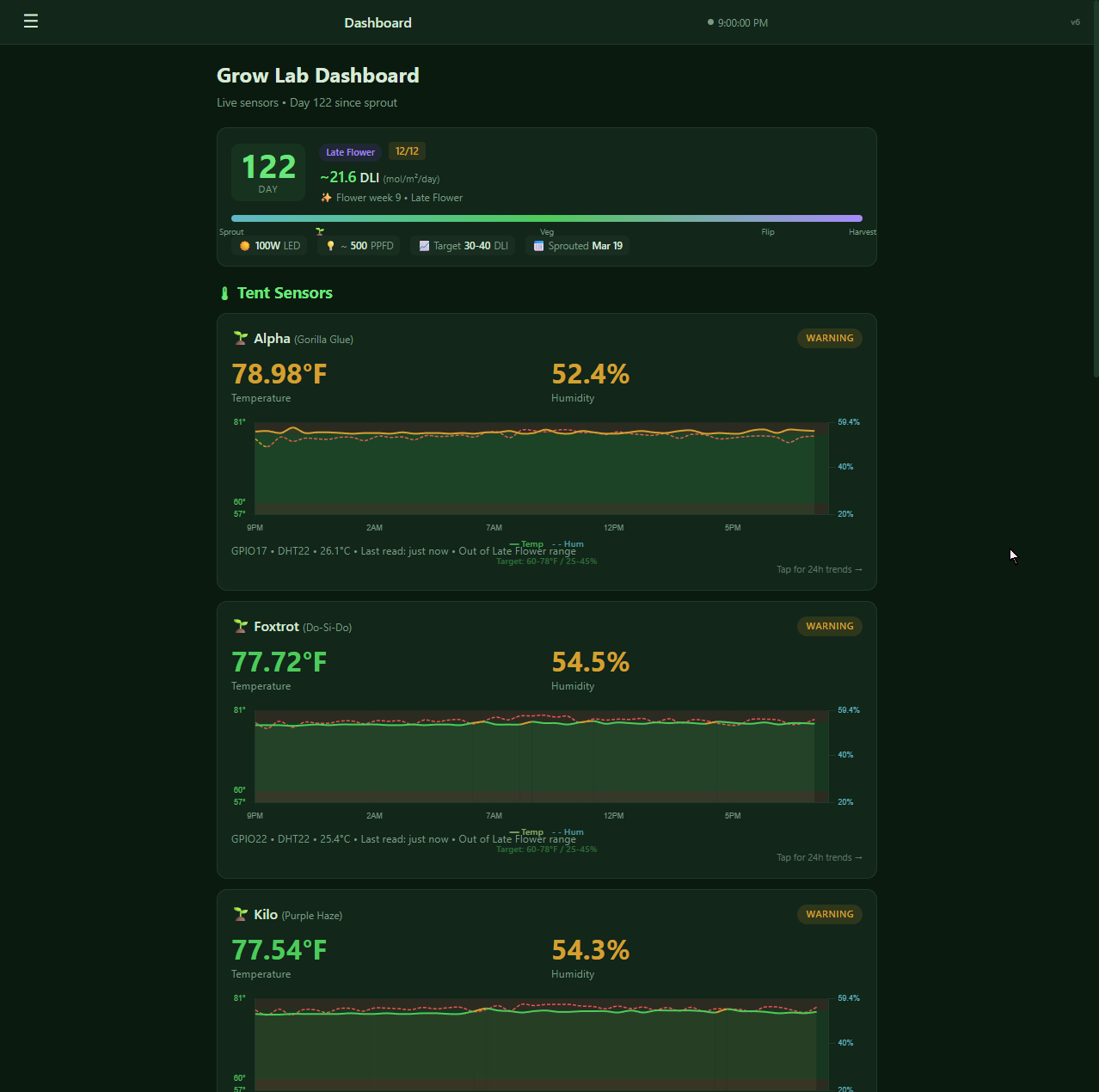This screenshot has height=1092, width=1099.
Task: Click the 'Target: 60-78°F / 25-45%' note under Alpha's chart
Action: pos(546,561)
